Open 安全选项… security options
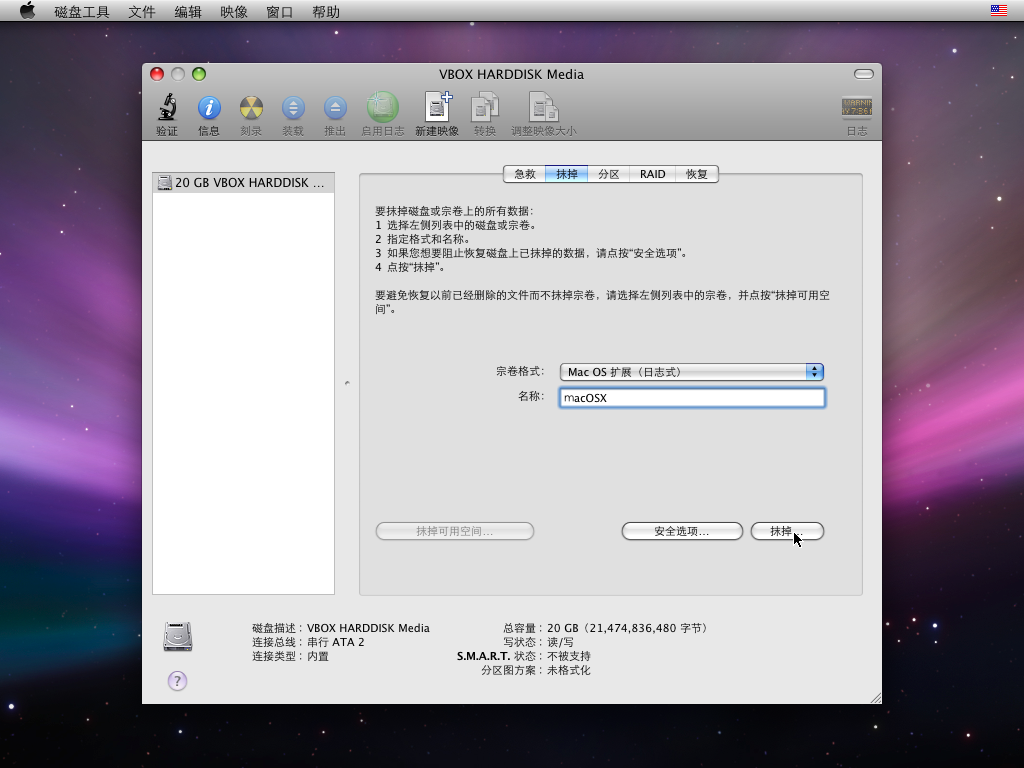The width and height of the screenshot is (1024, 768). (x=682, y=531)
